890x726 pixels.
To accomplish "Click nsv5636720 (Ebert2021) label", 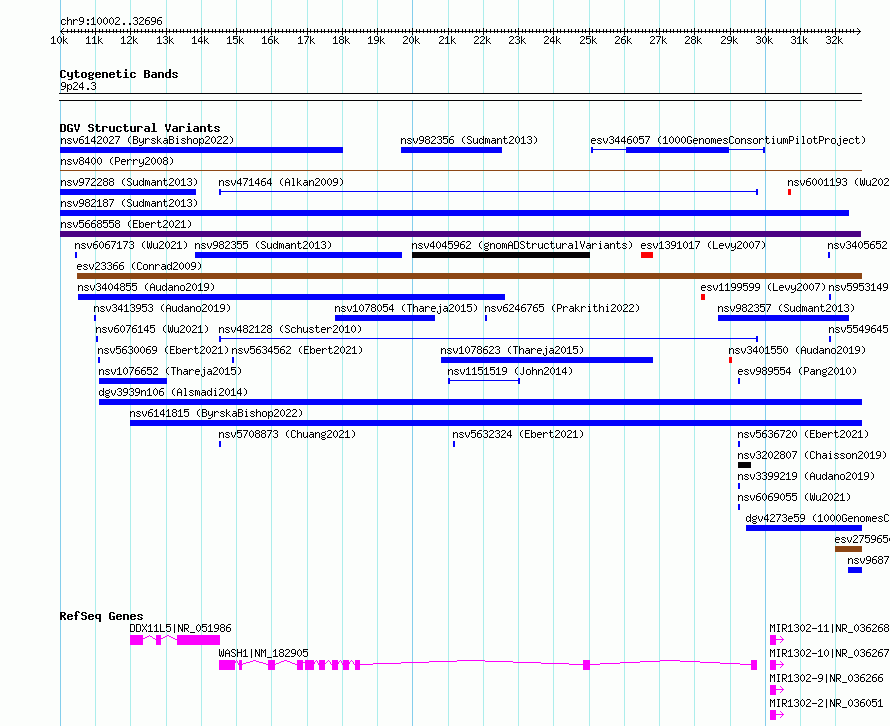I will click(803, 434).
